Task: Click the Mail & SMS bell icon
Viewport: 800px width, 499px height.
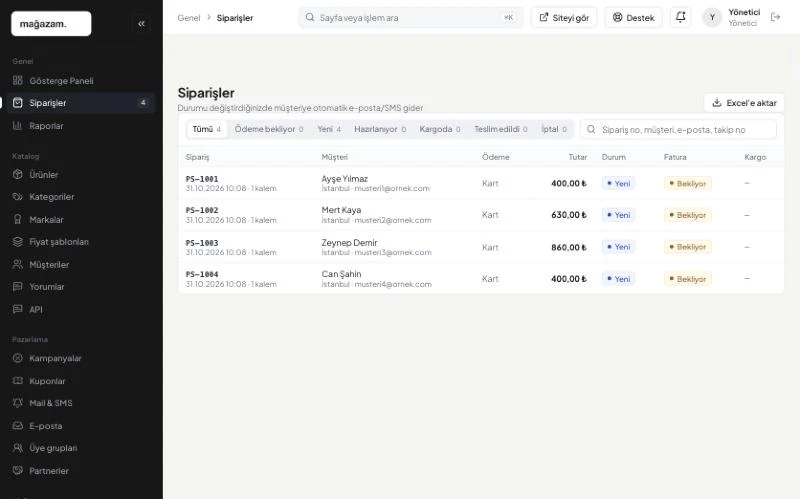Action: click(18, 403)
